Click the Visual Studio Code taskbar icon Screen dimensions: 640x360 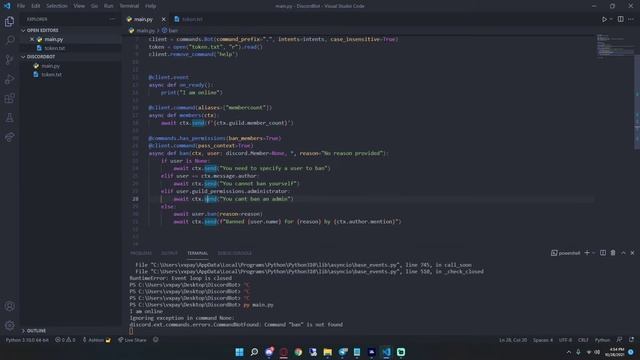coord(386,352)
